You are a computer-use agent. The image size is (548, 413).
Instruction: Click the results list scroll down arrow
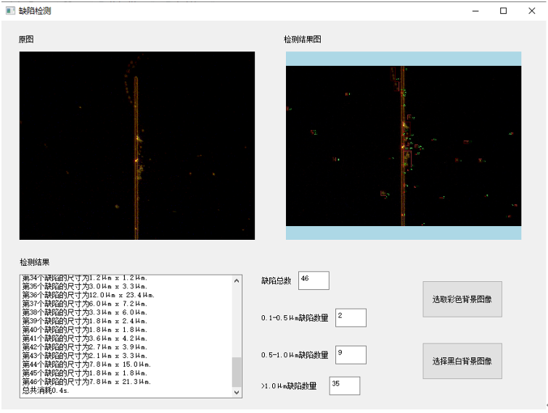coord(237,392)
